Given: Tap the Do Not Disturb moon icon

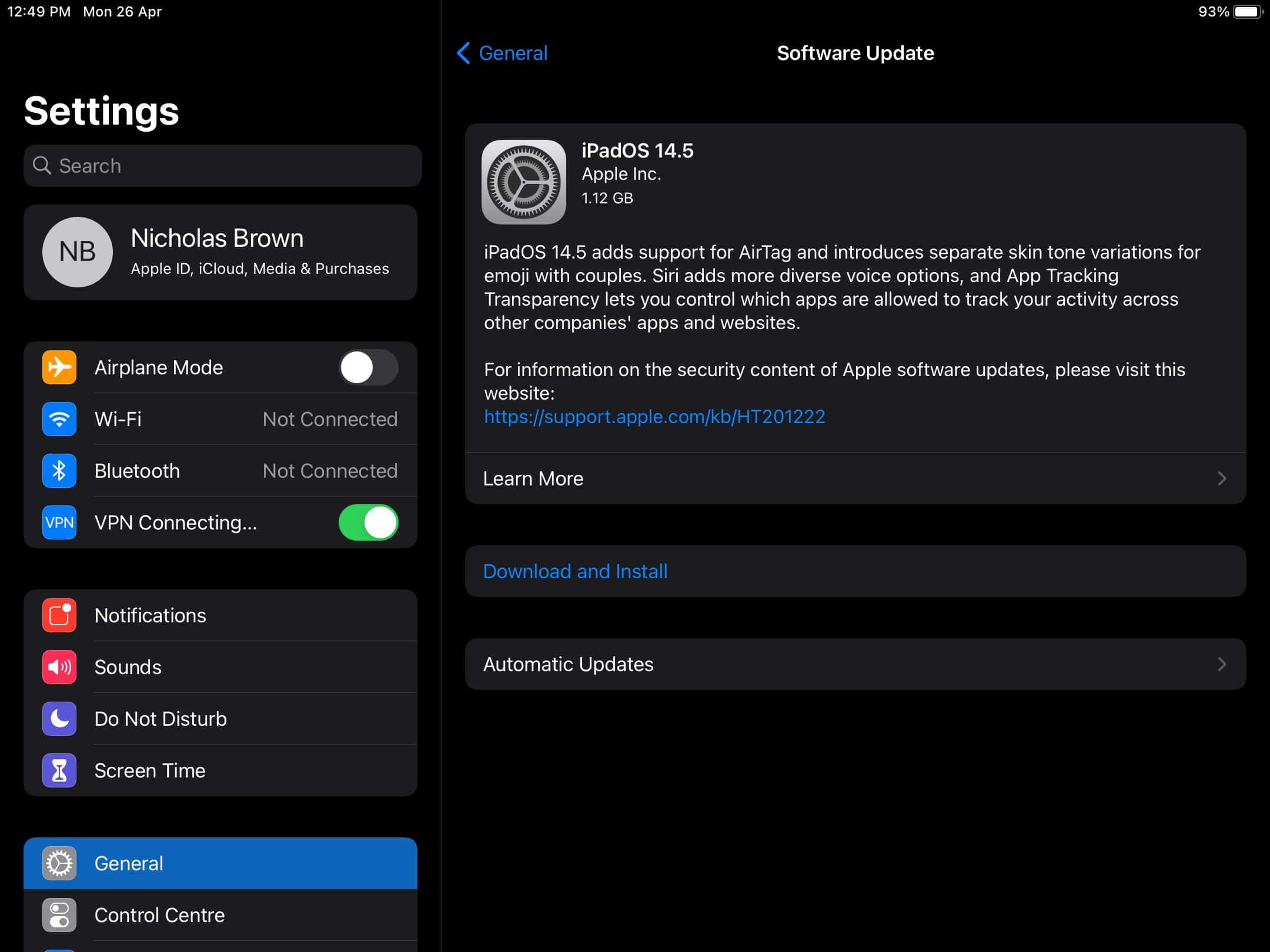Looking at the screenshot, I should (59, 719).
